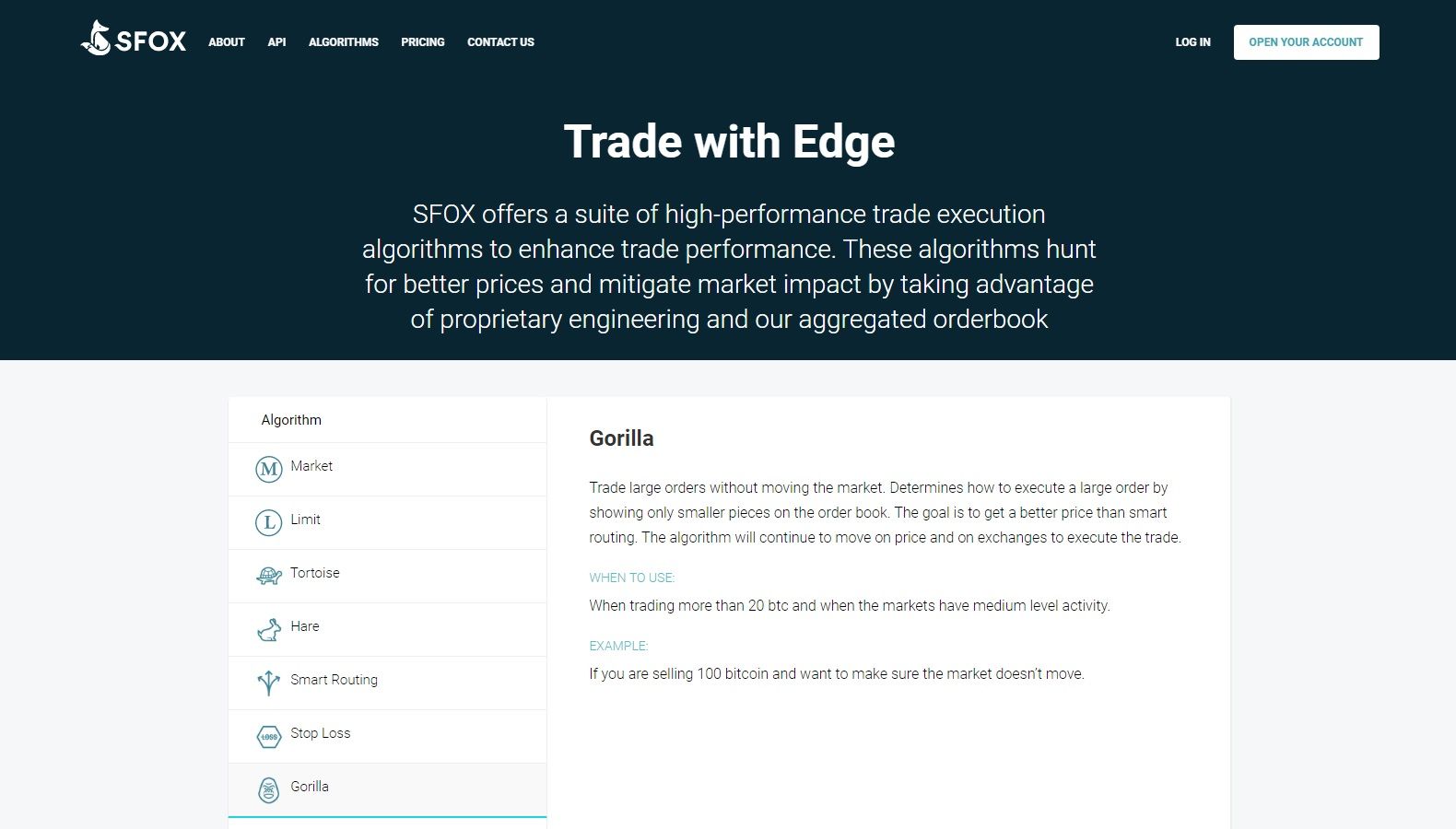Click the Log In link
This screenshot has height=829, width=1456.
click(1192, 42)
